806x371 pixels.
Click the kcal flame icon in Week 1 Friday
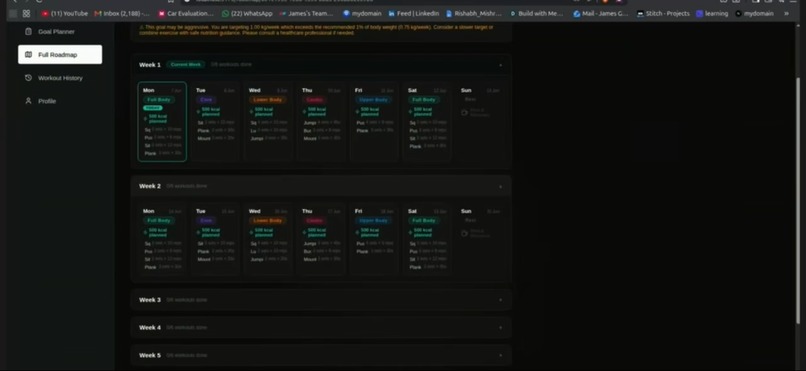(x=357, y=112)
